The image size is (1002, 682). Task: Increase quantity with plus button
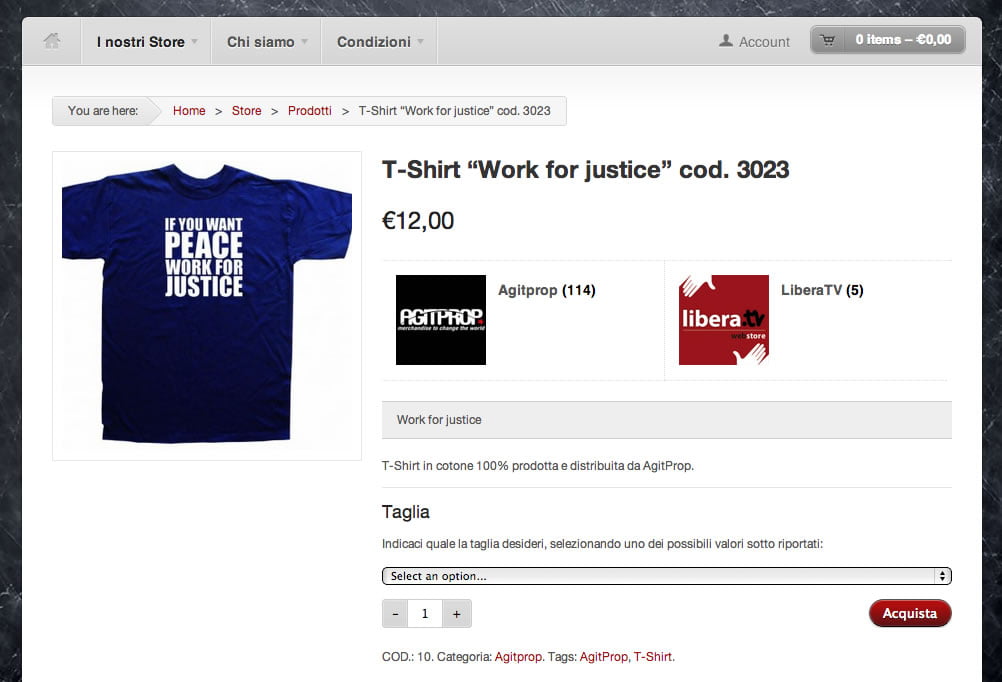point(456,614)
